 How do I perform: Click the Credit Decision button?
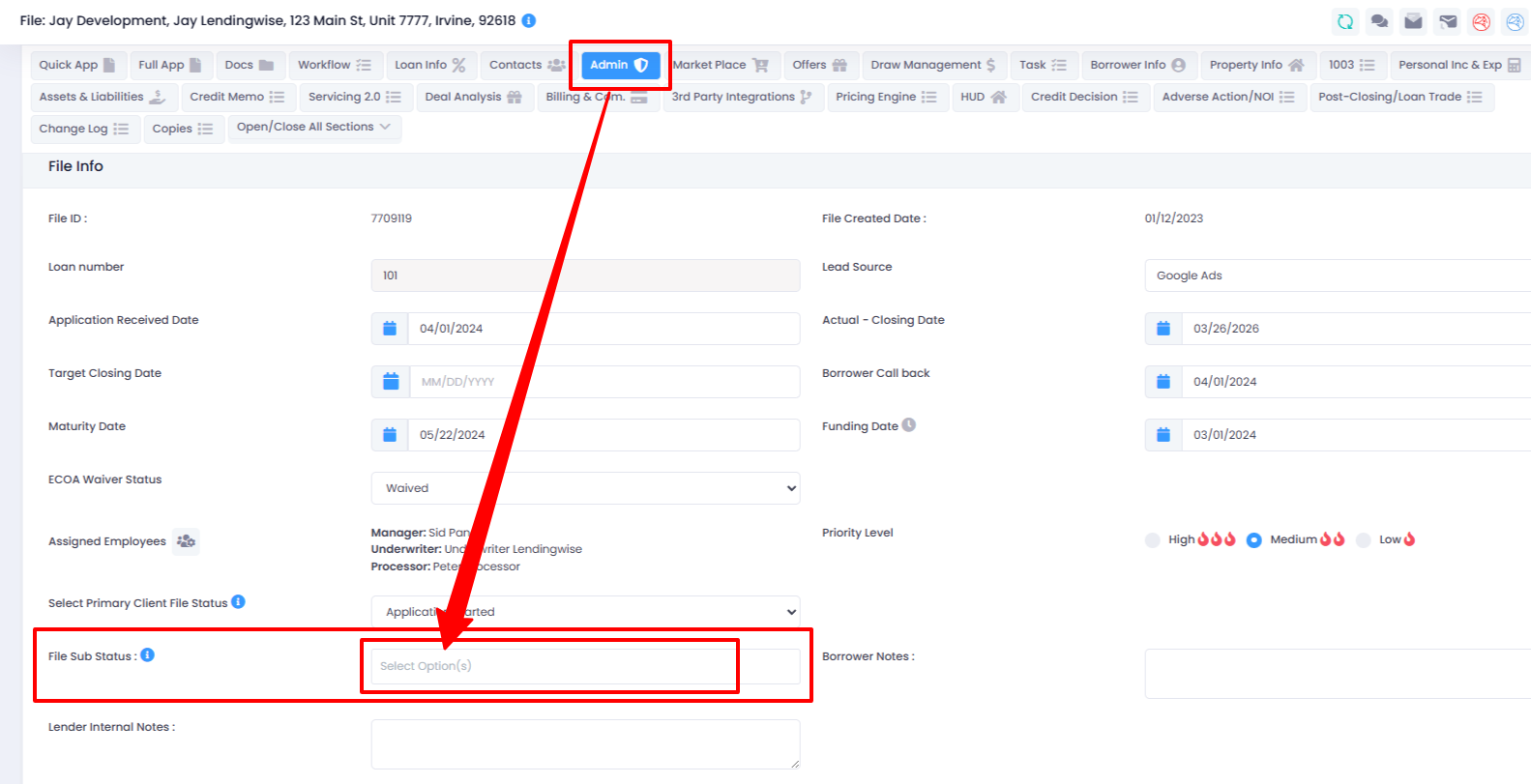click(x=1083, y=97)
